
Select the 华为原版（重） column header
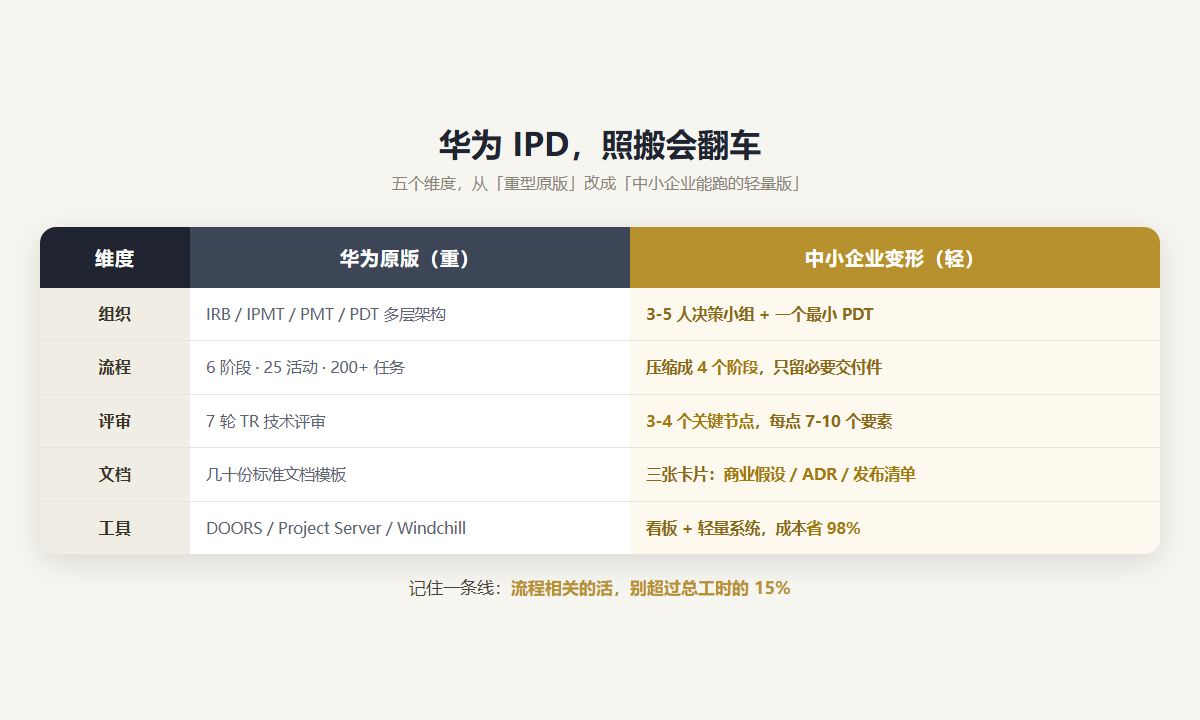click(410, 258)
